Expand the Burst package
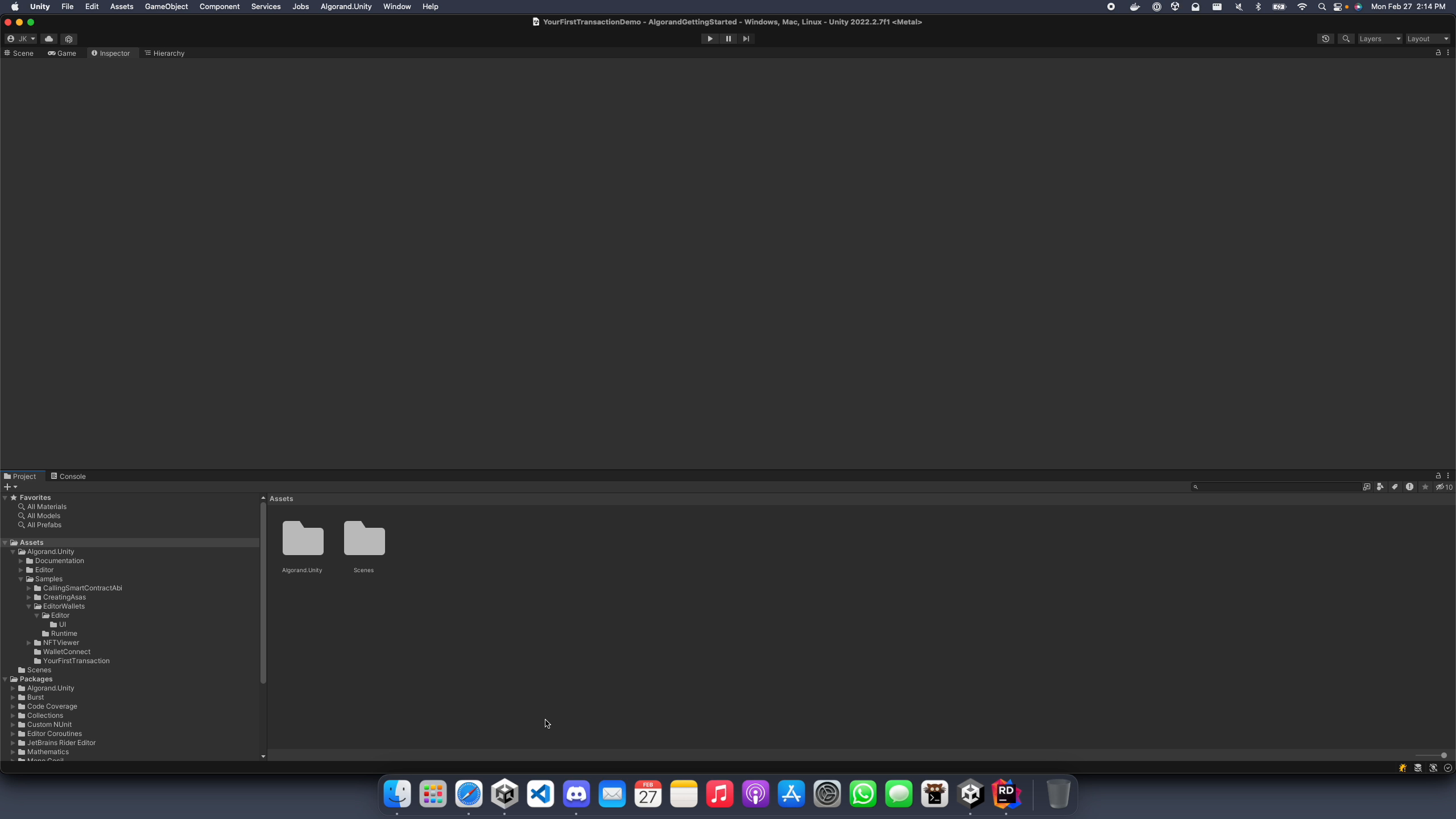This screenshot has width=1456, height=819. click(13, 697)
